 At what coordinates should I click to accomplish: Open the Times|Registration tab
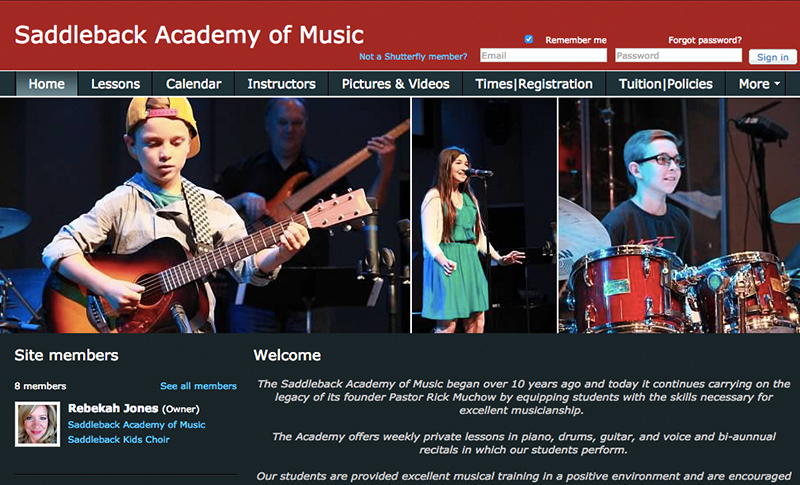534,84
